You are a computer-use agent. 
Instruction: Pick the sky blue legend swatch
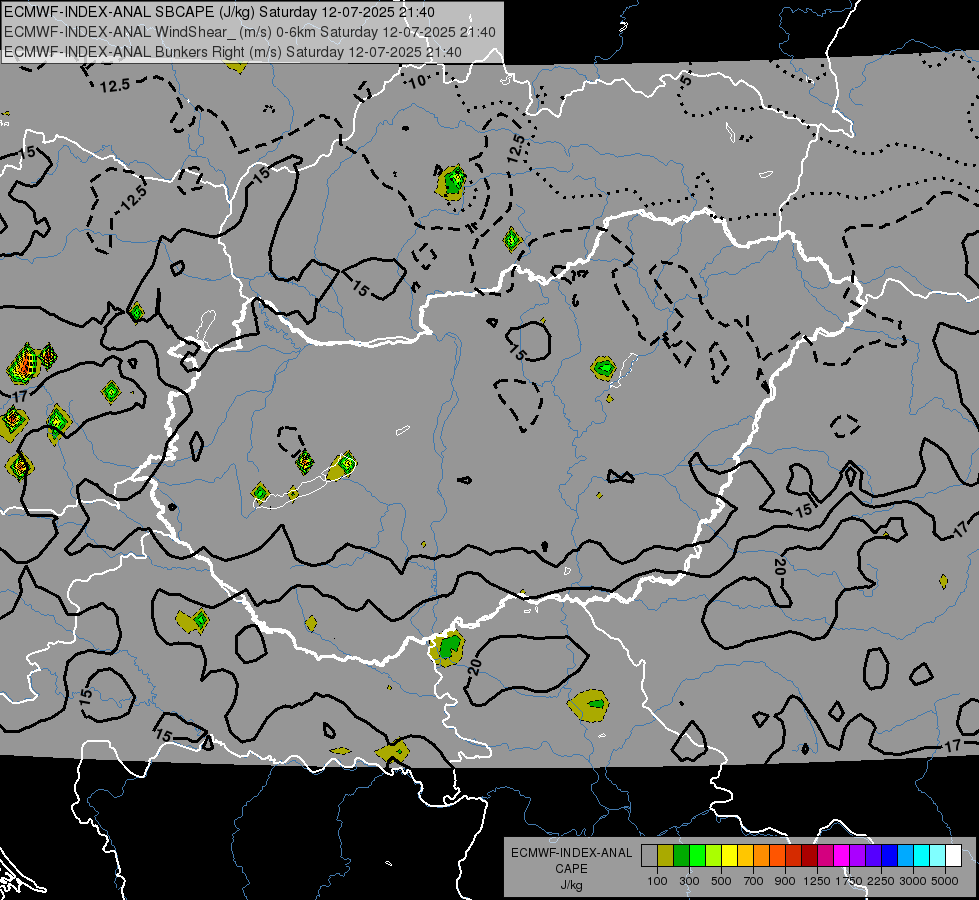pos(906,856)
